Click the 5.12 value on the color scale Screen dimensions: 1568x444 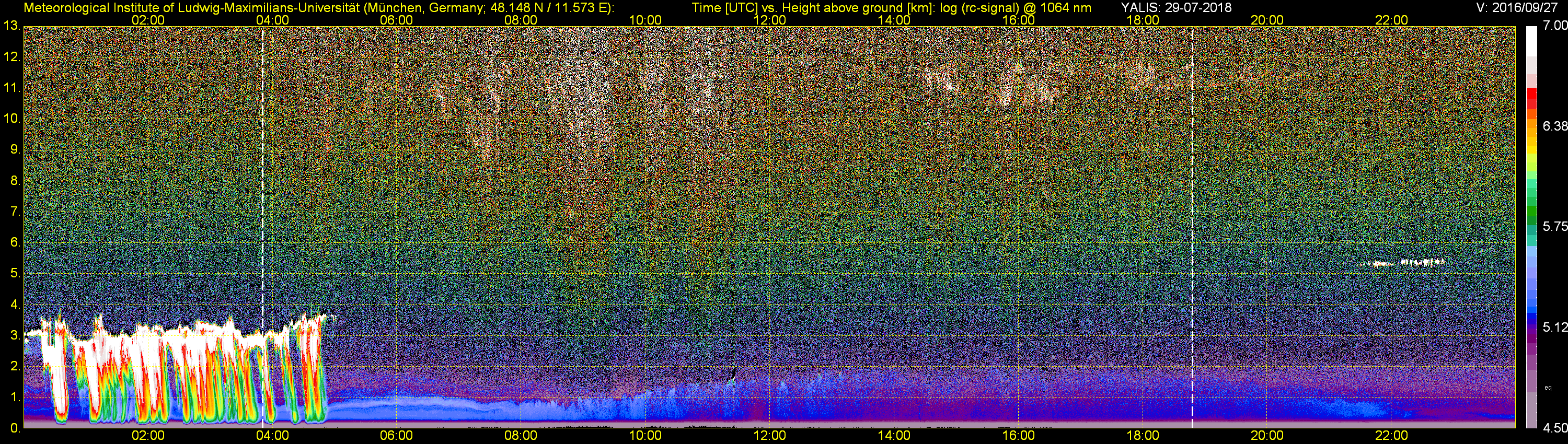pyautogui.click(x=1554, y=327)
